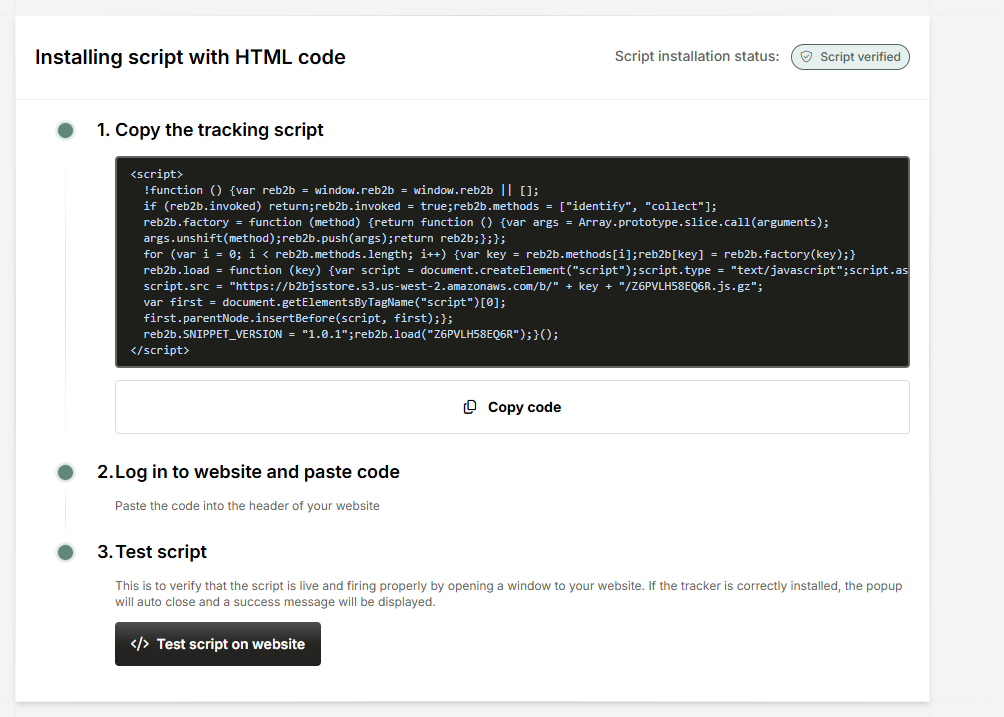Click the 'reb2b.SNIPPET_VERSION' code line
Image resolution: width=1004 pixels, height=717 pixels.
click(x=351, y=334)
